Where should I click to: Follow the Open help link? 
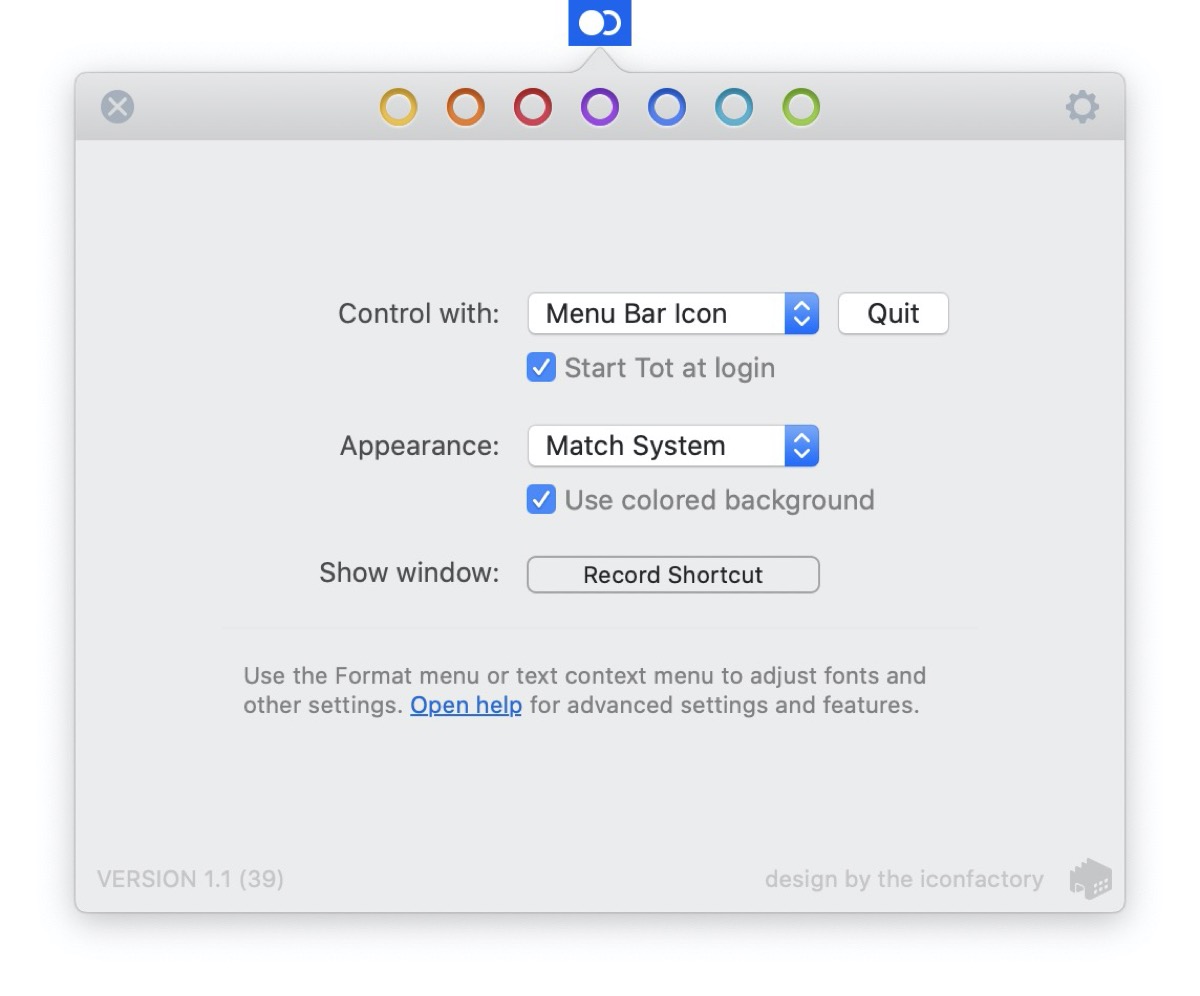click(x=466, y=705)
